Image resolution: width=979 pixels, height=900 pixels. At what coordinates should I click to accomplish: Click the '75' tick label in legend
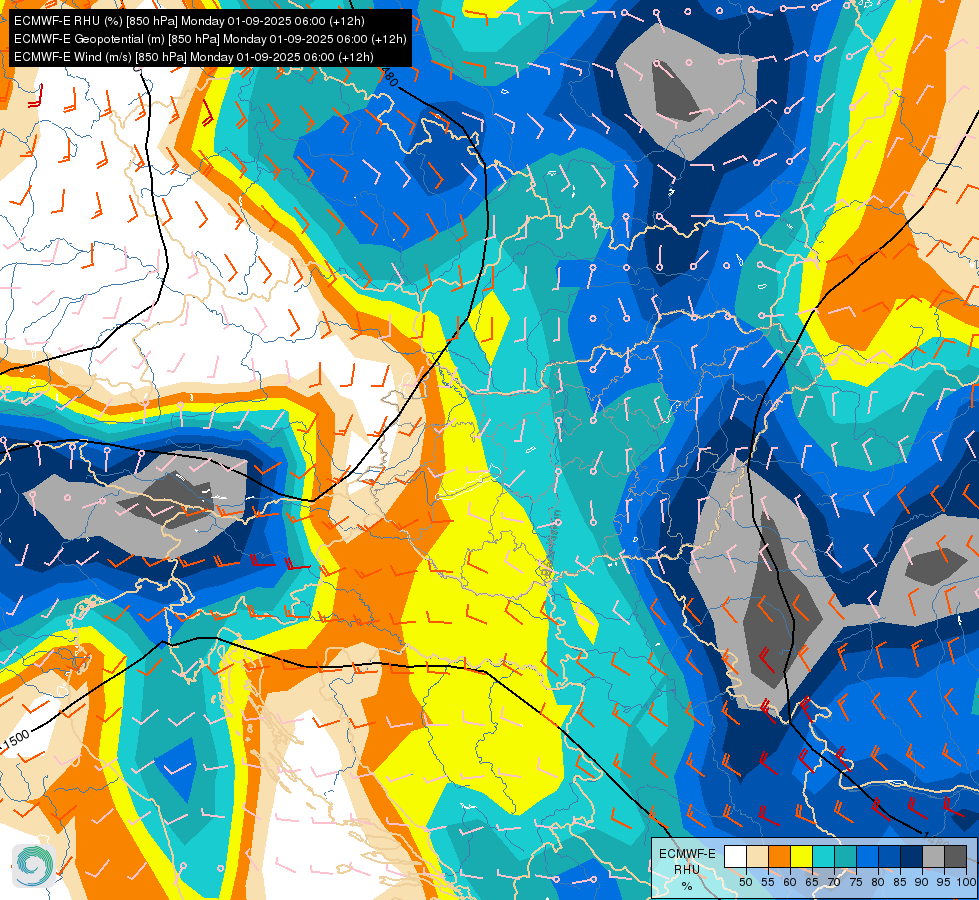pyautogui.click(x=856, y=883)
